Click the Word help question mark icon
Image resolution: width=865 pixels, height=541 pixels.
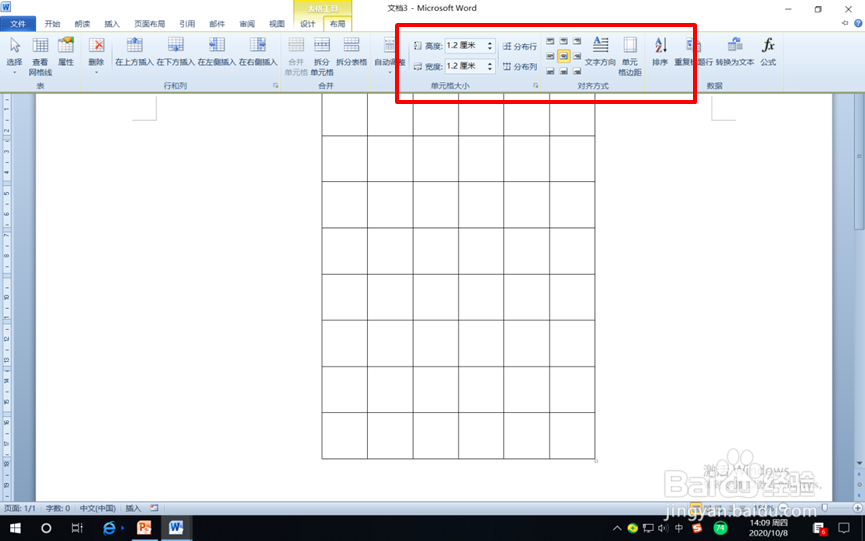point(858,23)
